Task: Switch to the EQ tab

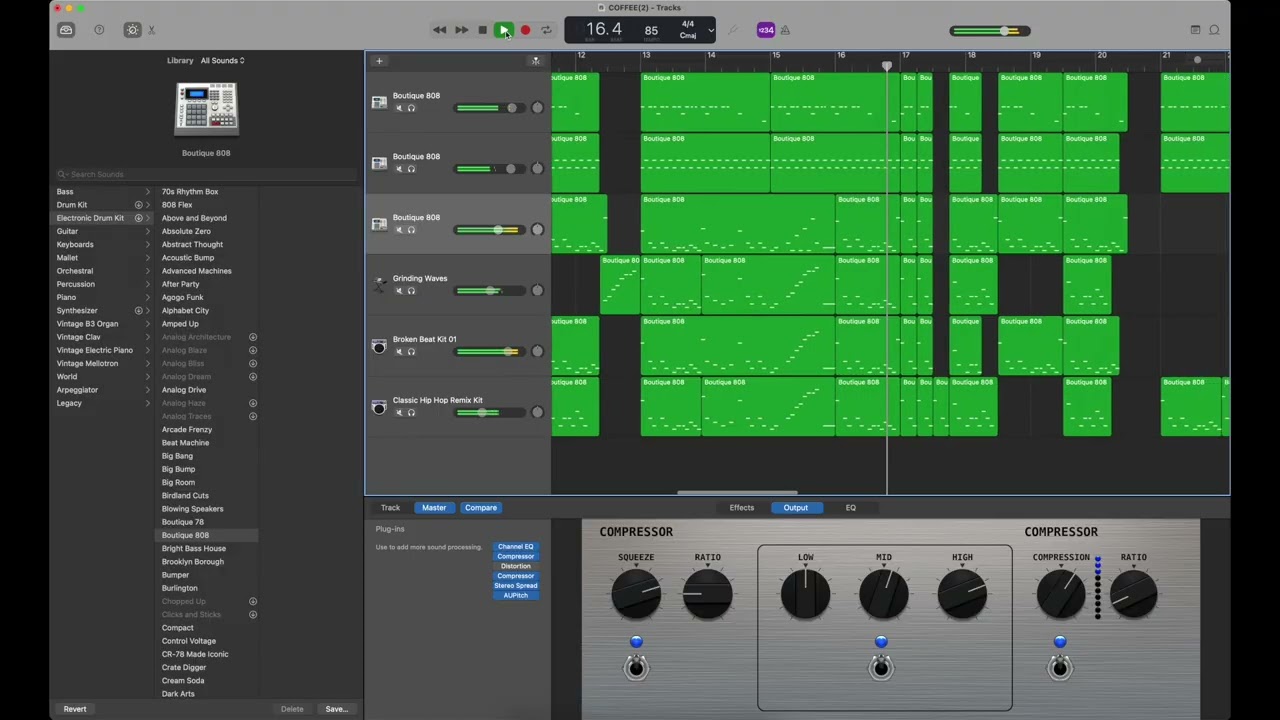Action: (x=851, y=508)
